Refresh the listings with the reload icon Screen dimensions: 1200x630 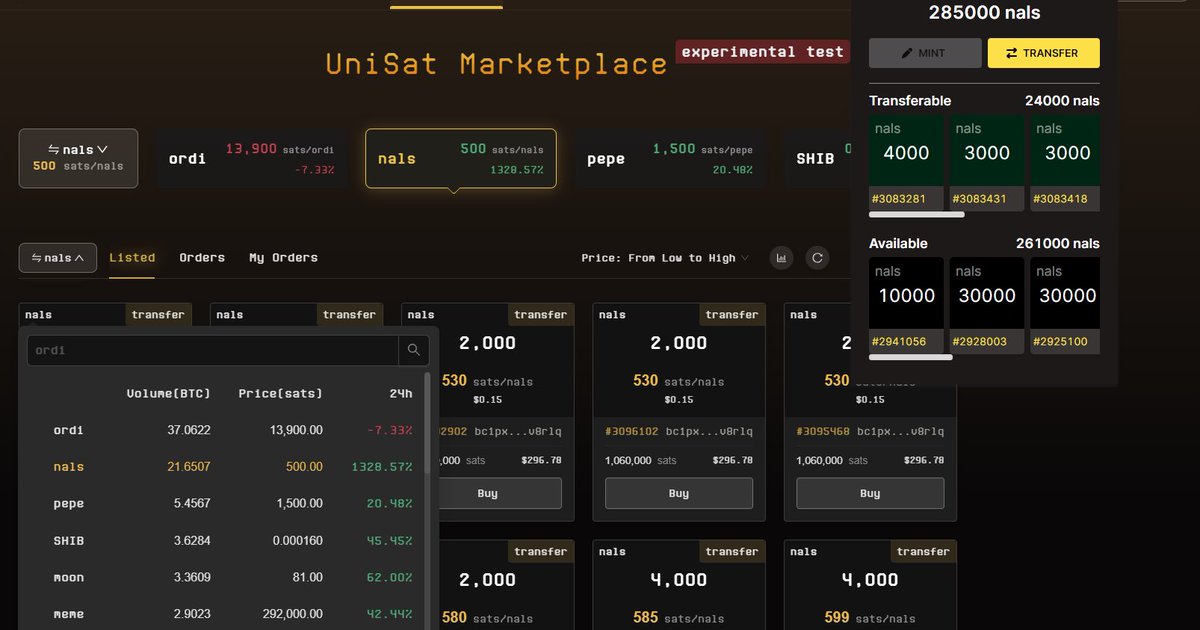[817, 258]
